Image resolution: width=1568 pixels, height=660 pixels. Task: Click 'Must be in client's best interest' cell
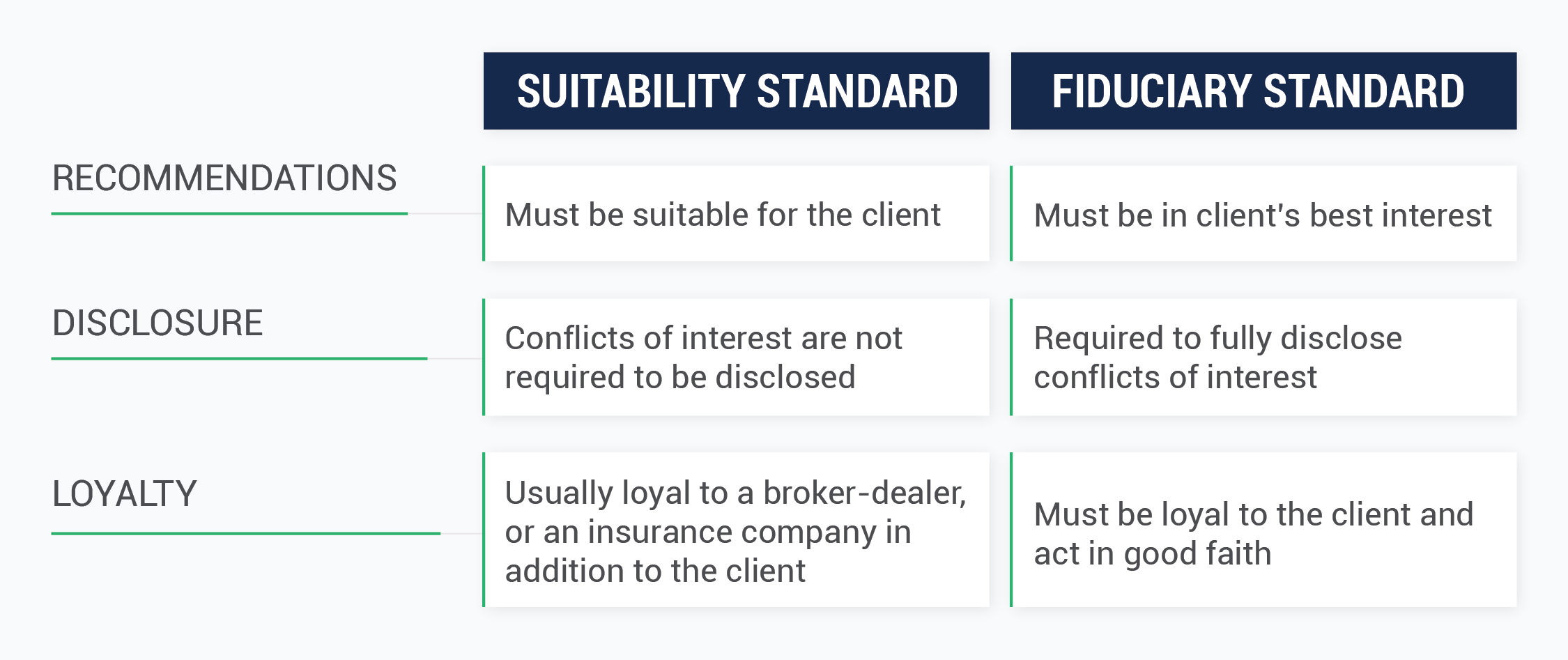[1263, 213]
